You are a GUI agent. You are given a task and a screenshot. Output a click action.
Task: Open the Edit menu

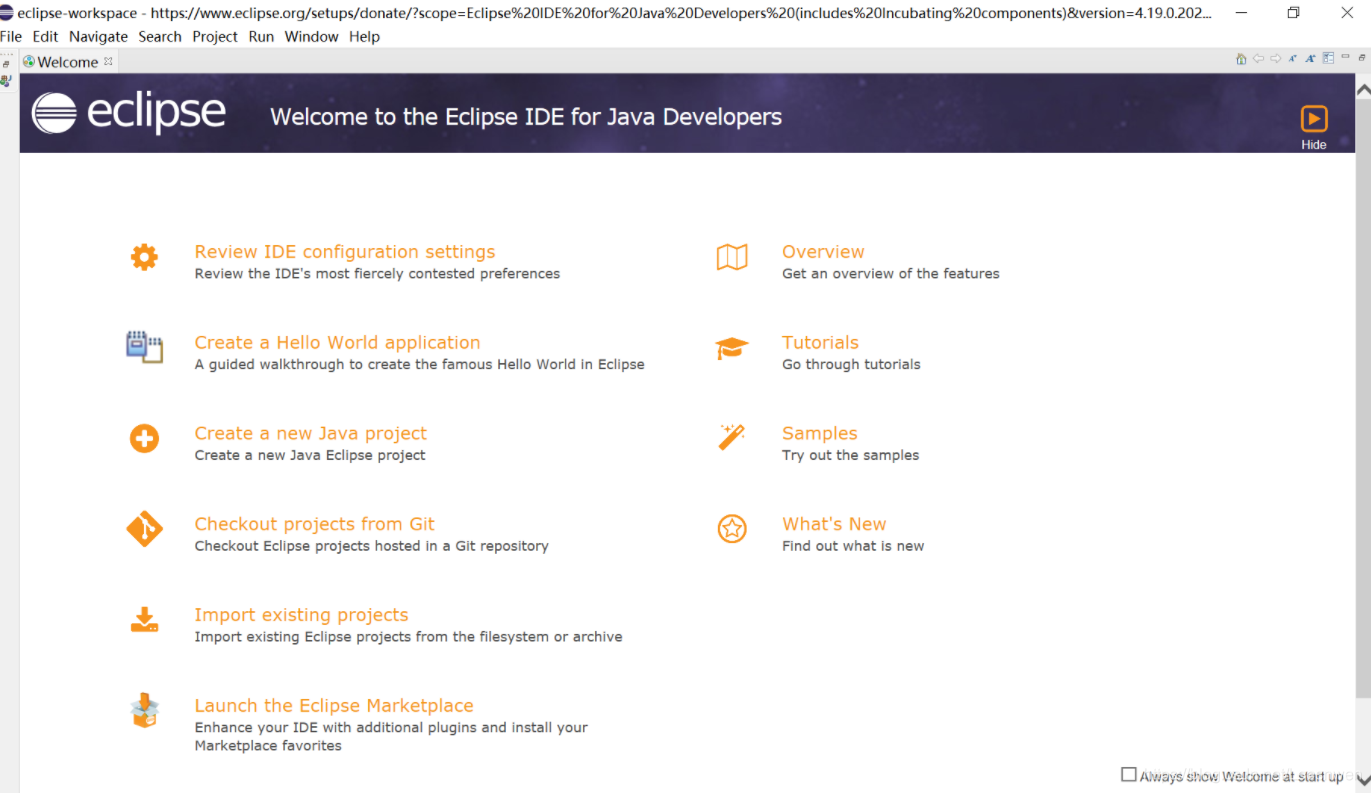[x=45, y=36]
